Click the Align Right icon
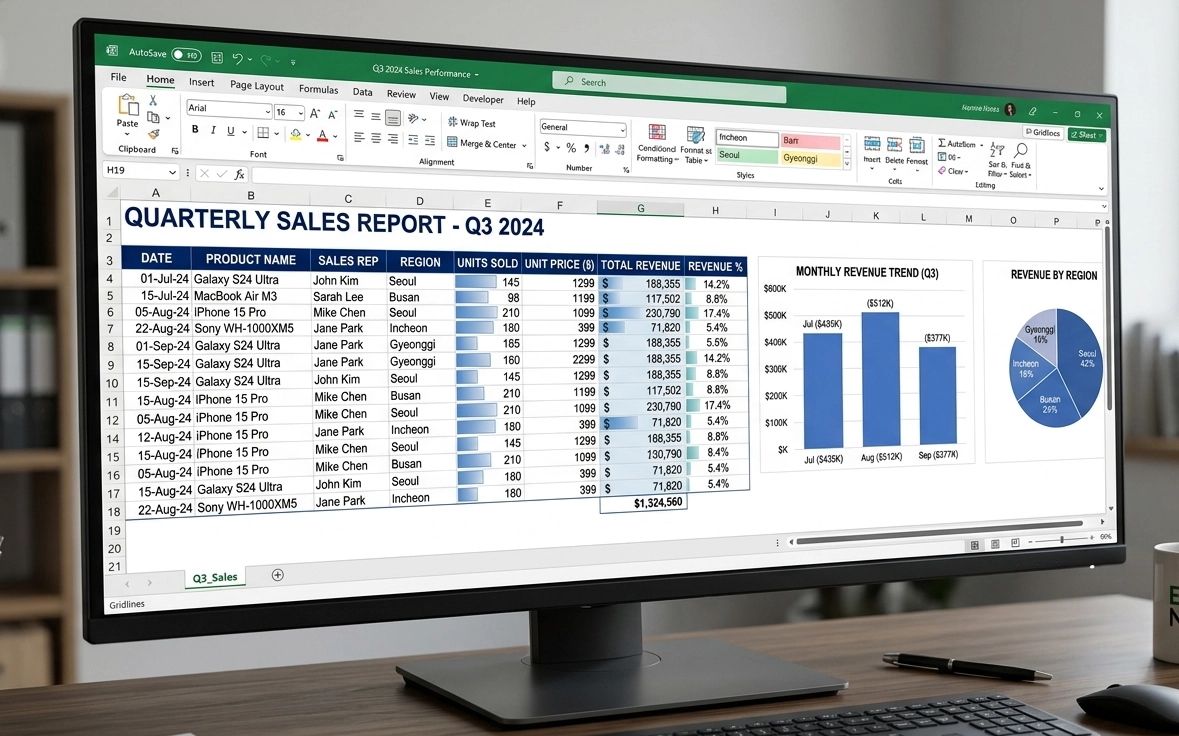1179x736 pixels. (392, 139)
